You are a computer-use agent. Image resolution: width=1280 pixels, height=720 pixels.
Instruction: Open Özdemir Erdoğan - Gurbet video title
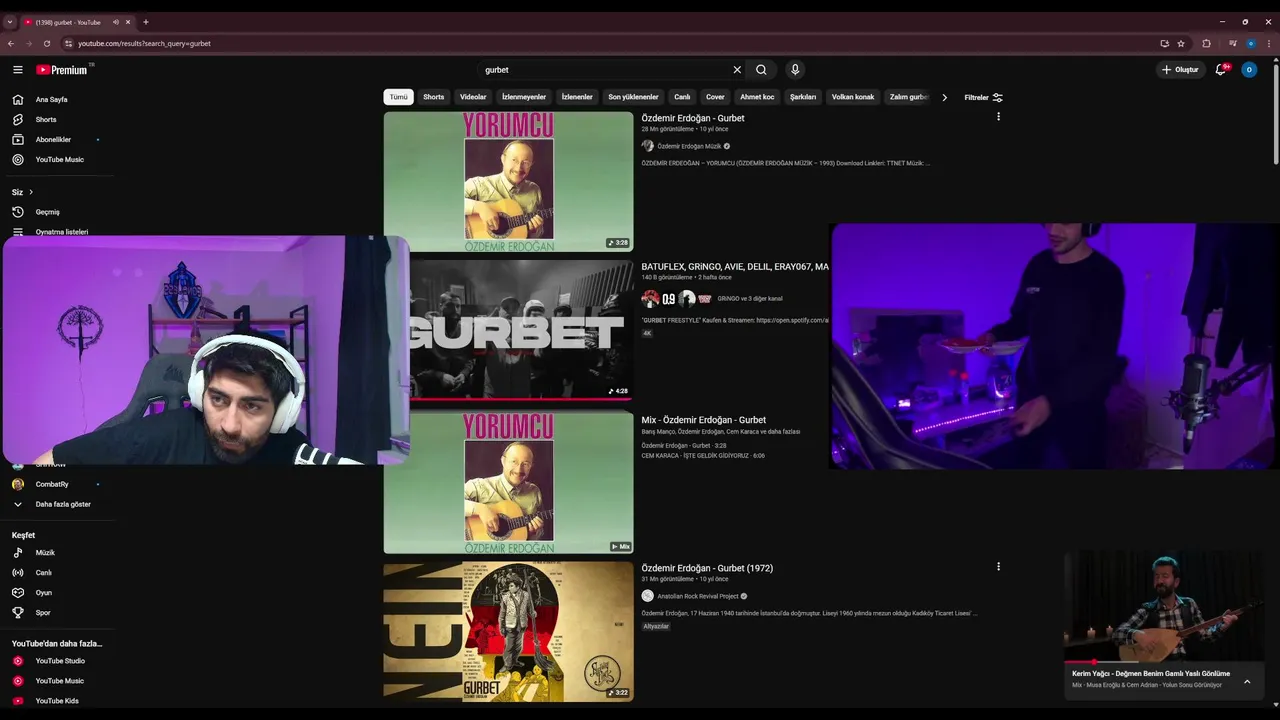point(693,118)
